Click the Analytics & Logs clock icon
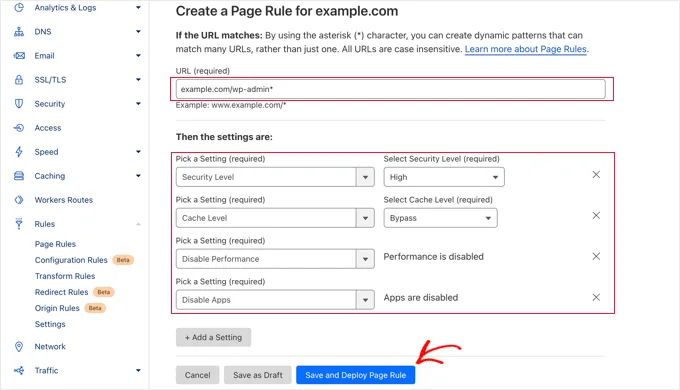This screenshot has height=390, width=680. [x=19, y=7]
